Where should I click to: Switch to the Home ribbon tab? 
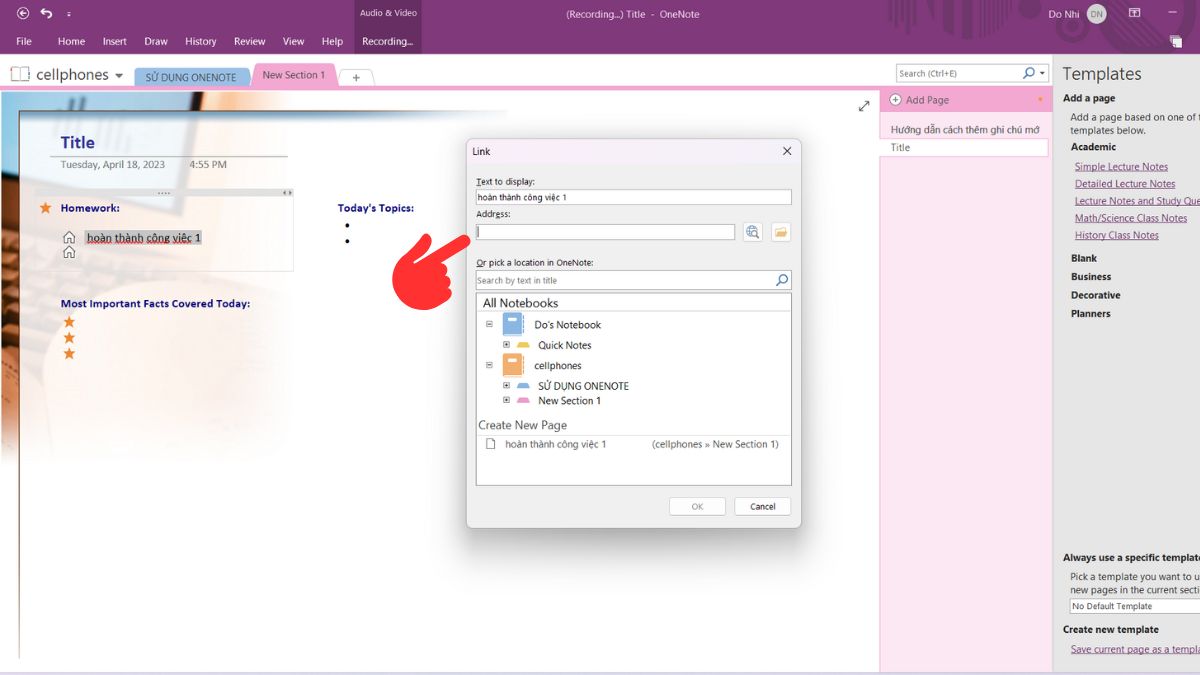coord(71,42)
